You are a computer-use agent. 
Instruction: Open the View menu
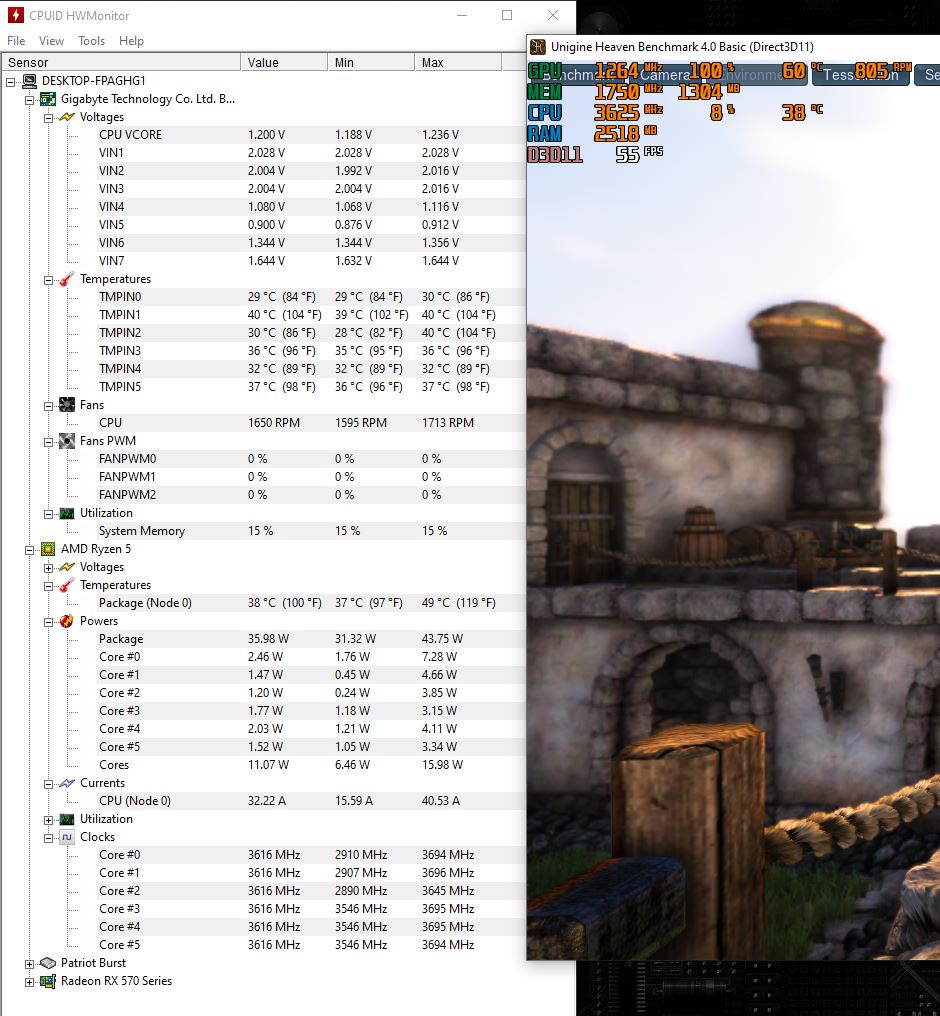point(51,41)
